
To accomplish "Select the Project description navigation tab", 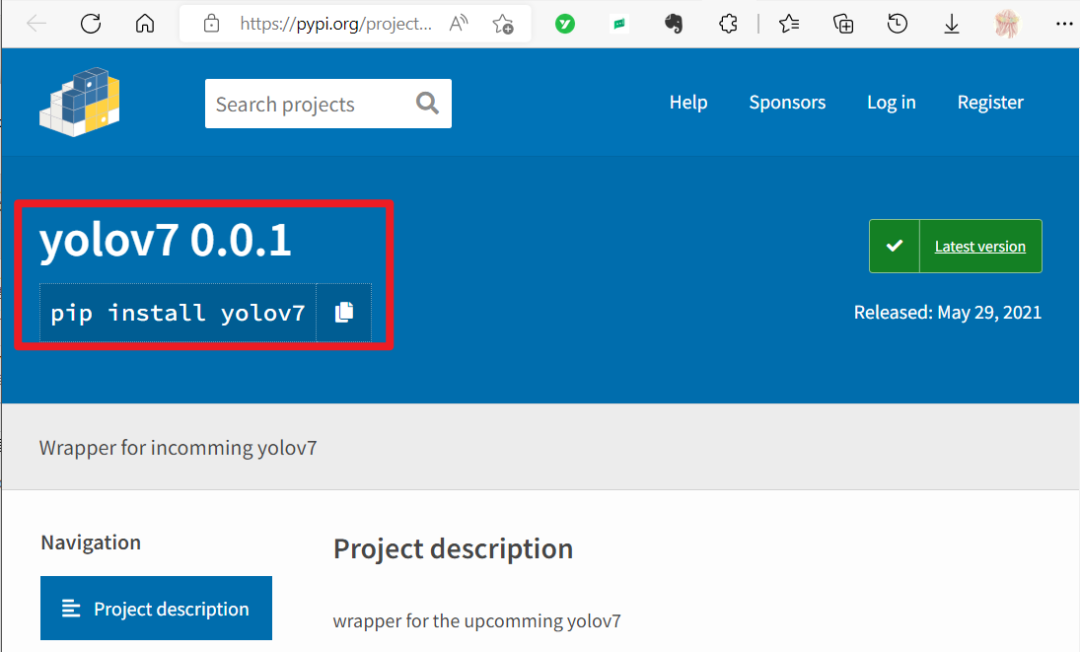I will (156, 609).
